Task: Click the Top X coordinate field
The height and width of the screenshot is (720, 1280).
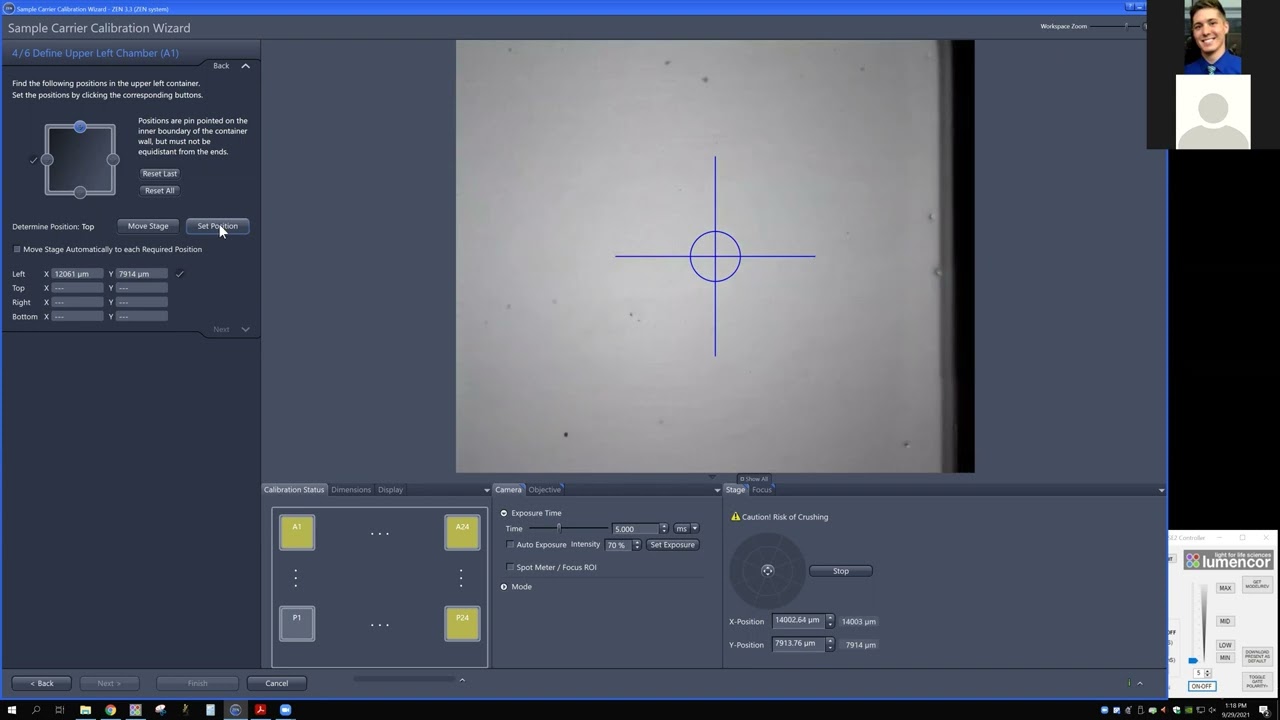Action: (77, 288)
